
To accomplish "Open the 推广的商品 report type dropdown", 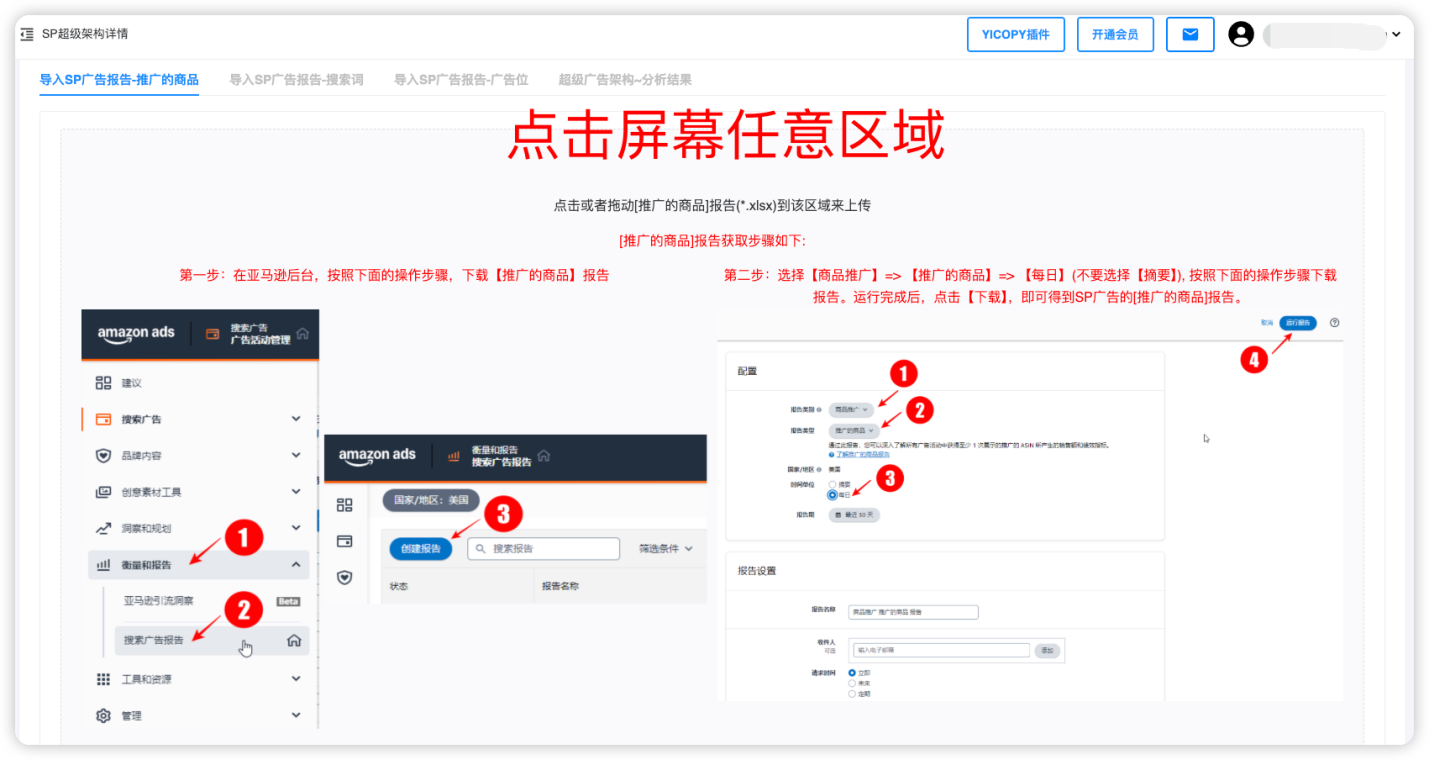I will click(x=855, y=430).
